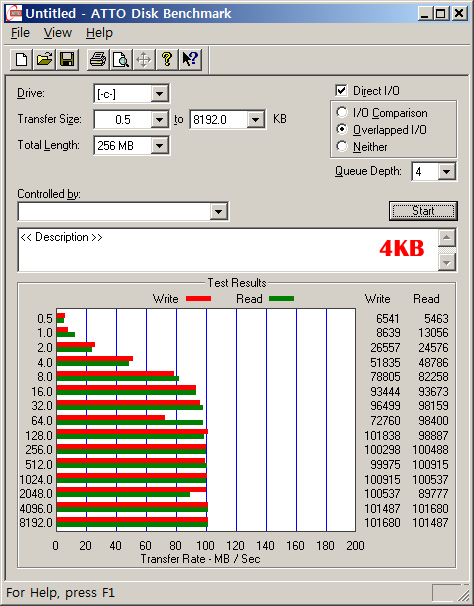Click the Start benchmark button

click(423, 211)
